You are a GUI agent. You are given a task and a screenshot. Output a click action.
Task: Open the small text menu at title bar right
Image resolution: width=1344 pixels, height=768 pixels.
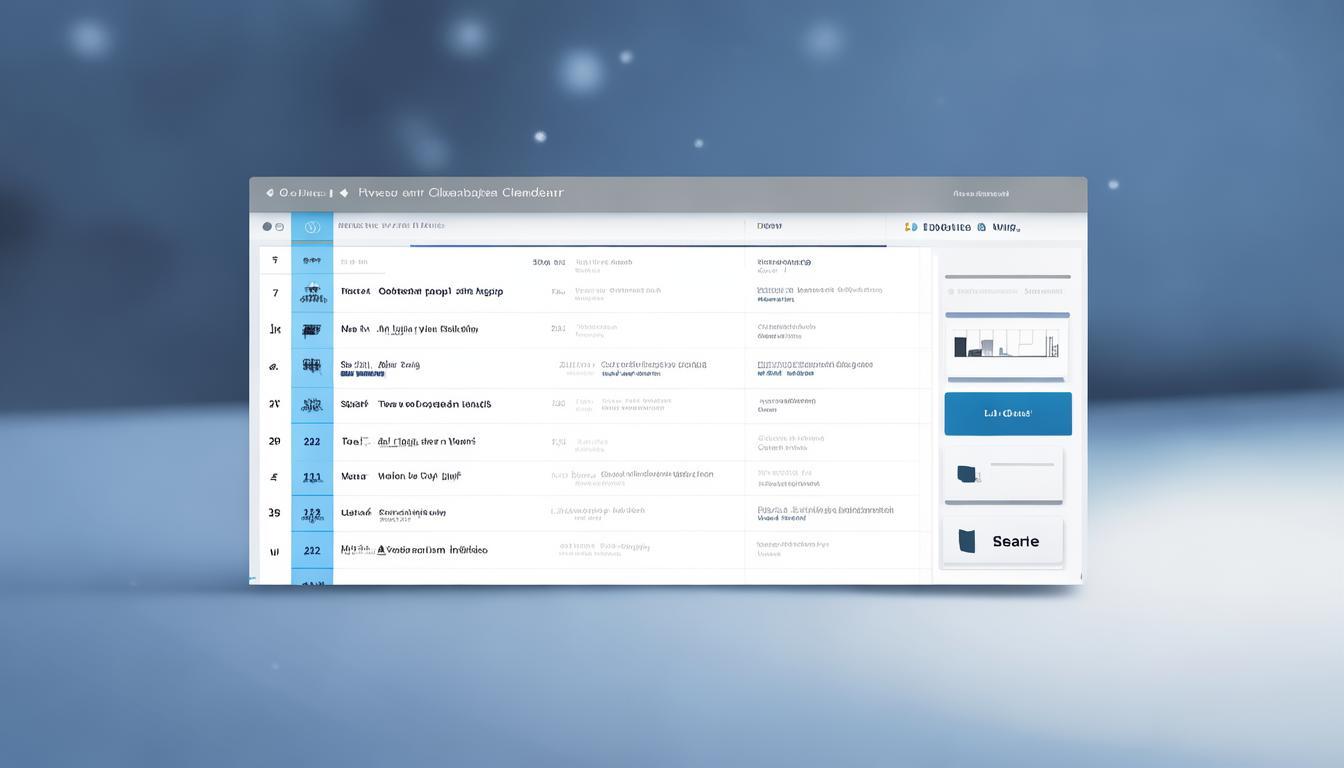(980, 194)
